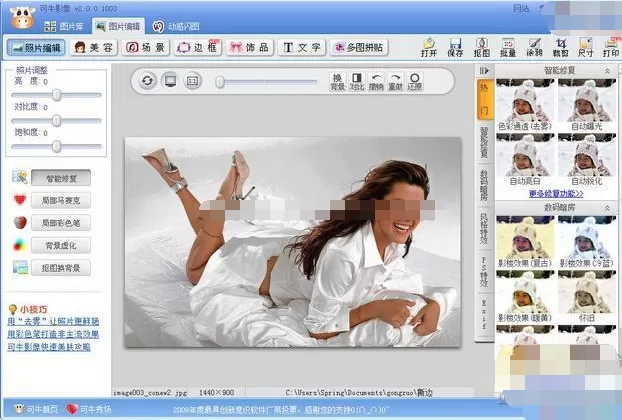This screenshot has width=622, height=420.
Task: Open the 批量 (Batch) tool icon
Action: (x=508, y=47)
